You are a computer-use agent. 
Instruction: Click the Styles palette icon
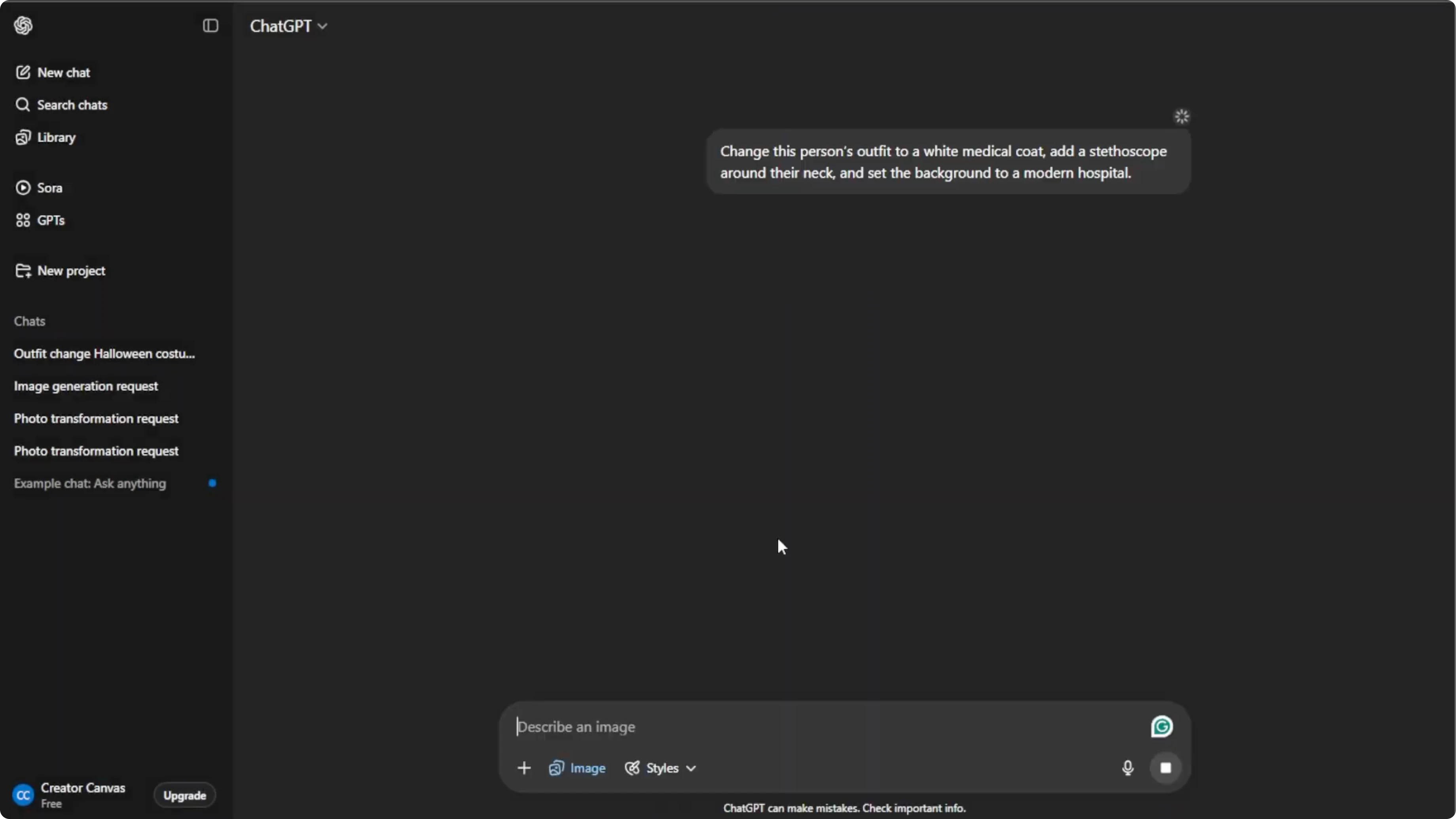click(632, 768)
